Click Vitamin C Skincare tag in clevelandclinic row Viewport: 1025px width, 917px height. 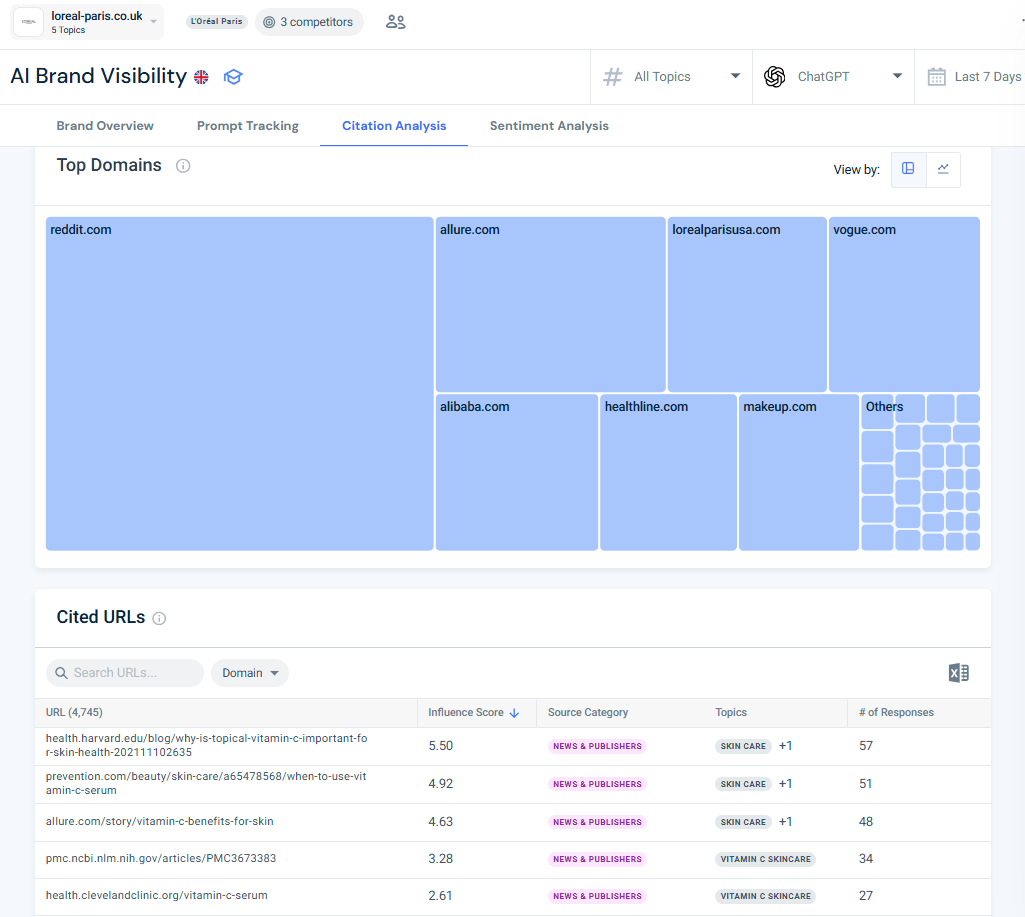(765, 896)
